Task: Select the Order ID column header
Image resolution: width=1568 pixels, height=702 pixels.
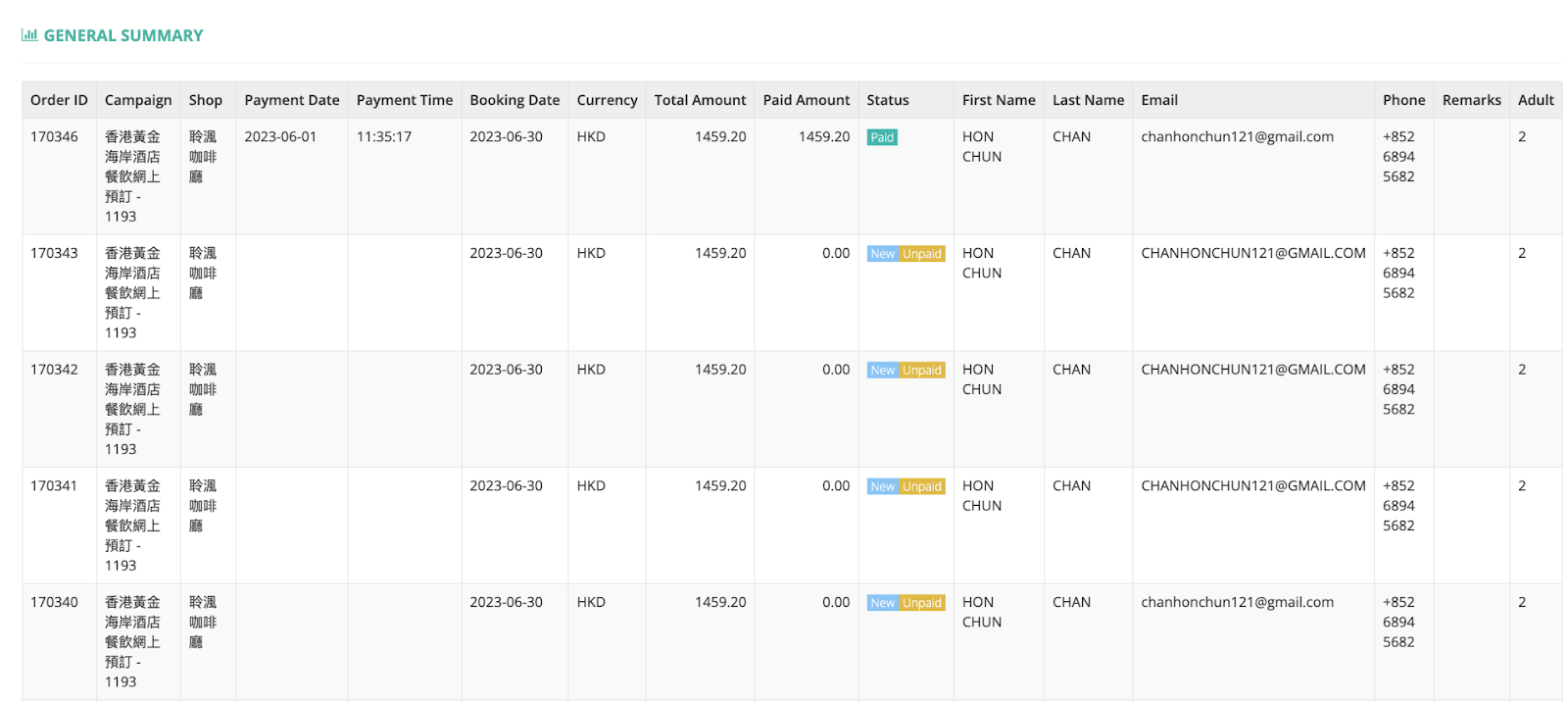Action: [x=59, y=100]
